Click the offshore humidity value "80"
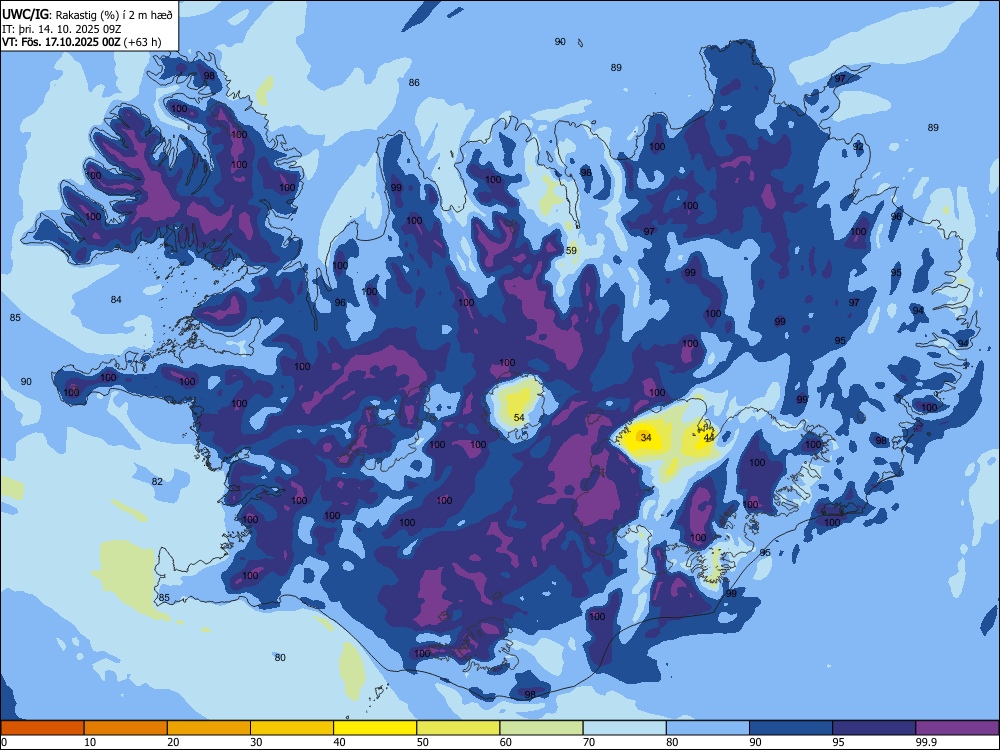1000x750 pixels. pyautogui.click(x=280, y=658)
